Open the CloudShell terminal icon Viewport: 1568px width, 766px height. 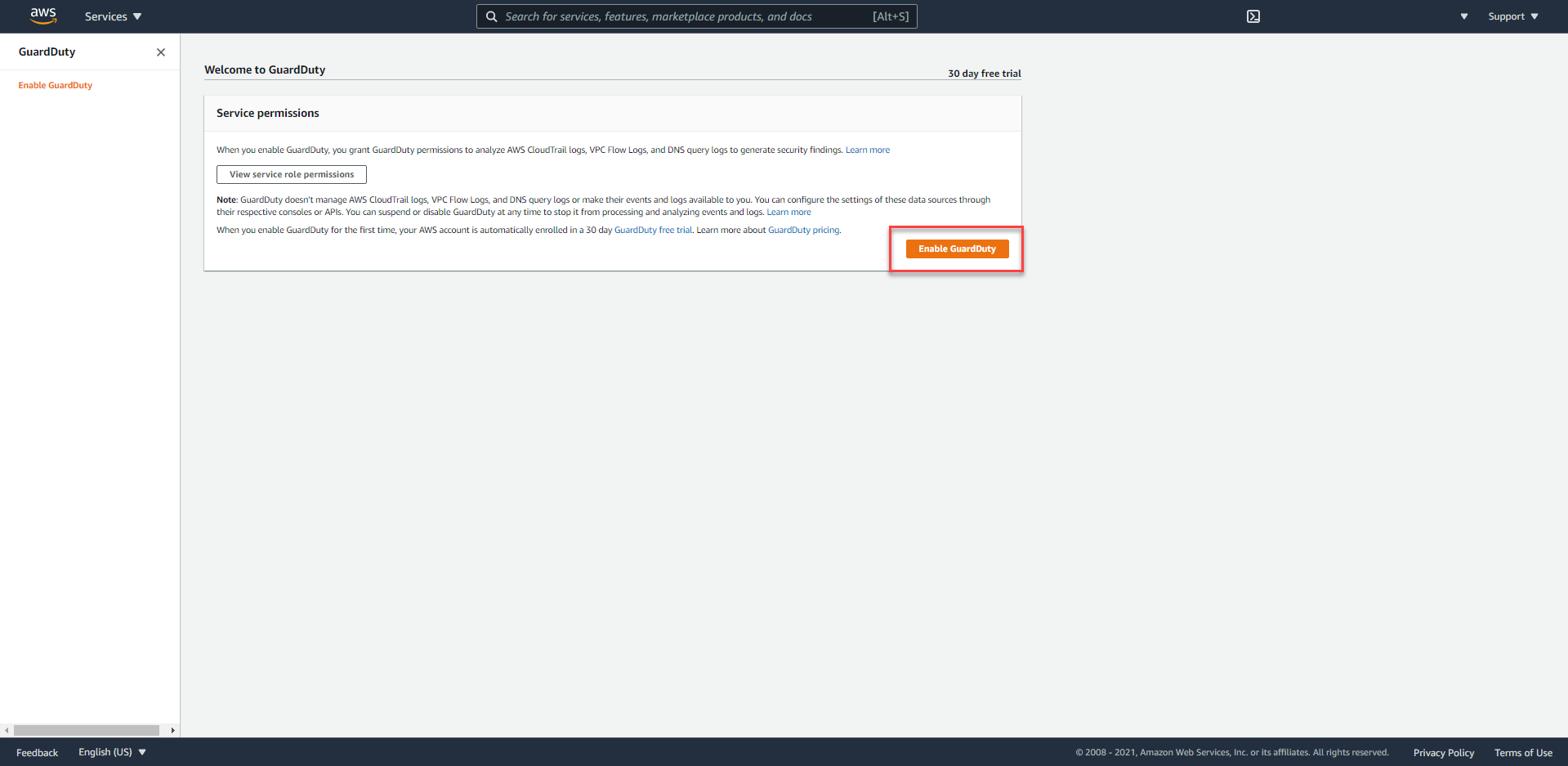pyautogui.click(x=1253, y=16)
